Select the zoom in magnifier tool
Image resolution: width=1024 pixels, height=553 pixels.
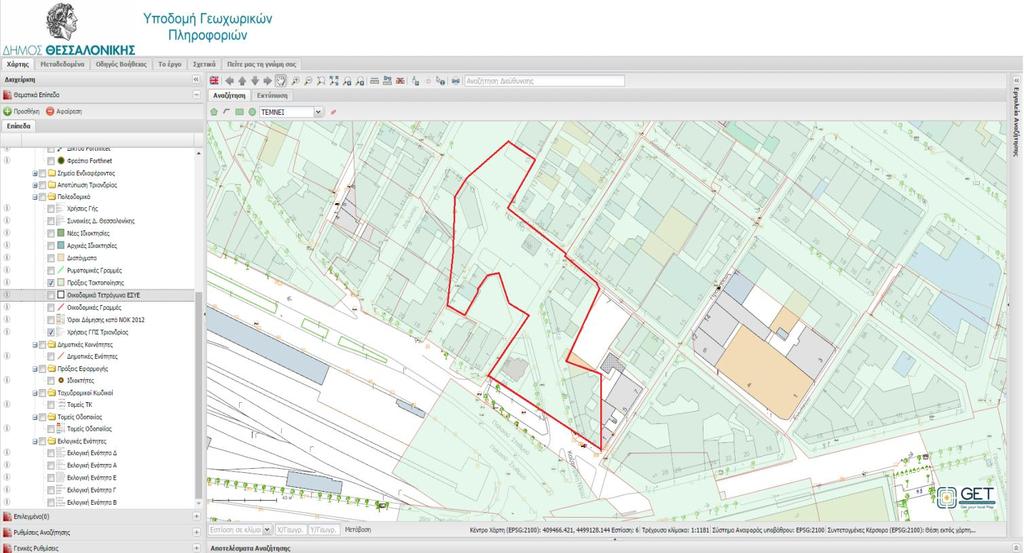(295, 81)
